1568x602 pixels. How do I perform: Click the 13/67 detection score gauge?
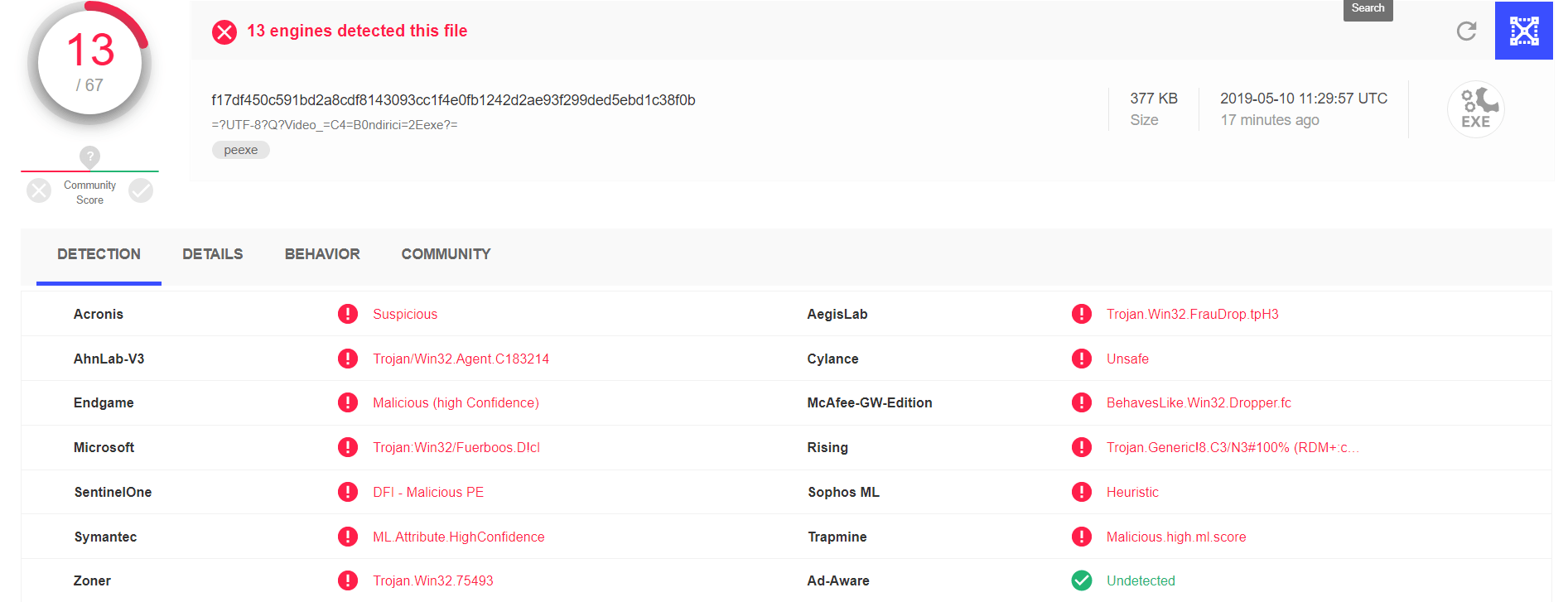89,64
